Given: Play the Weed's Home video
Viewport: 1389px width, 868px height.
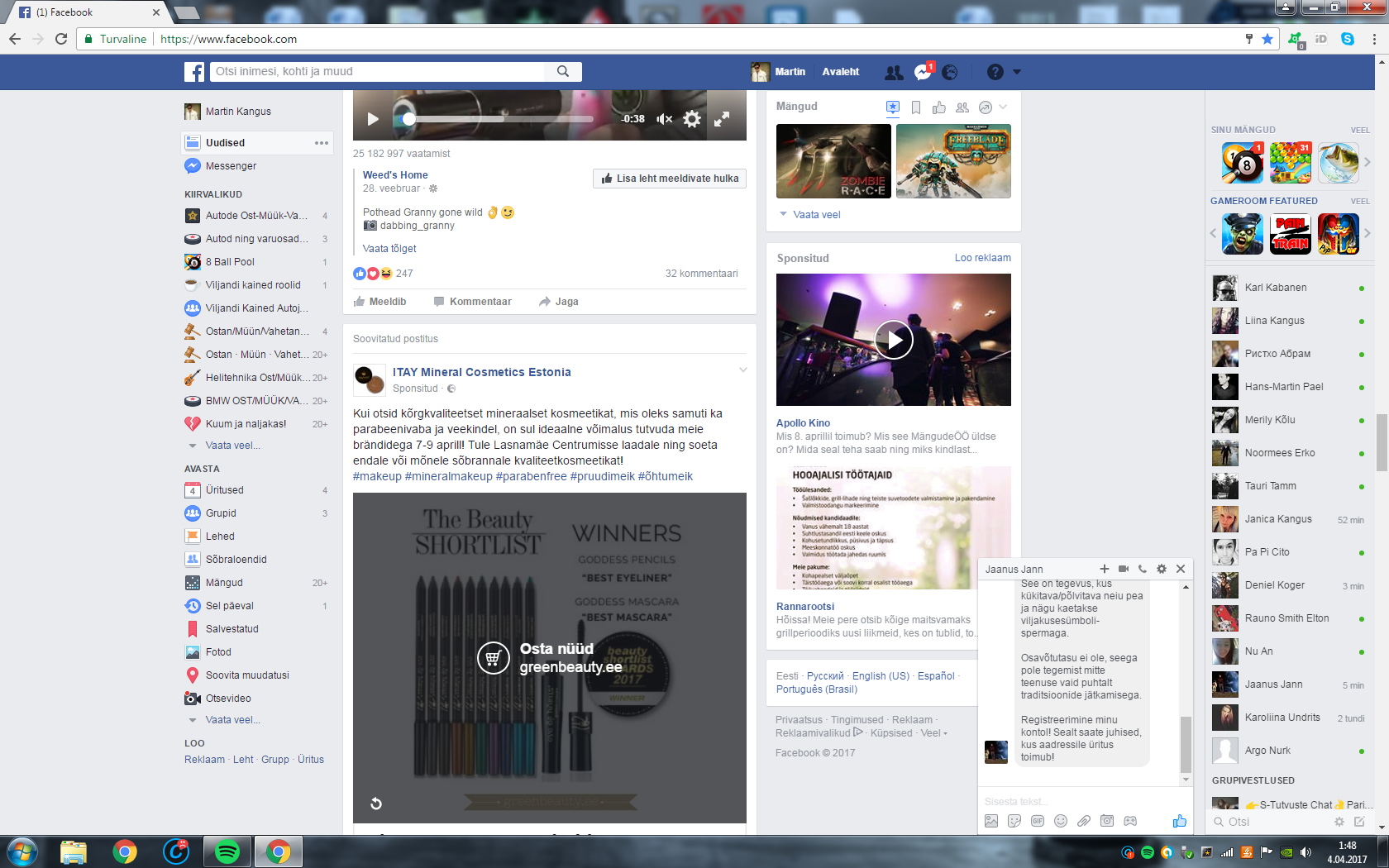Looking at the screenshot, I should coord(373,119).
